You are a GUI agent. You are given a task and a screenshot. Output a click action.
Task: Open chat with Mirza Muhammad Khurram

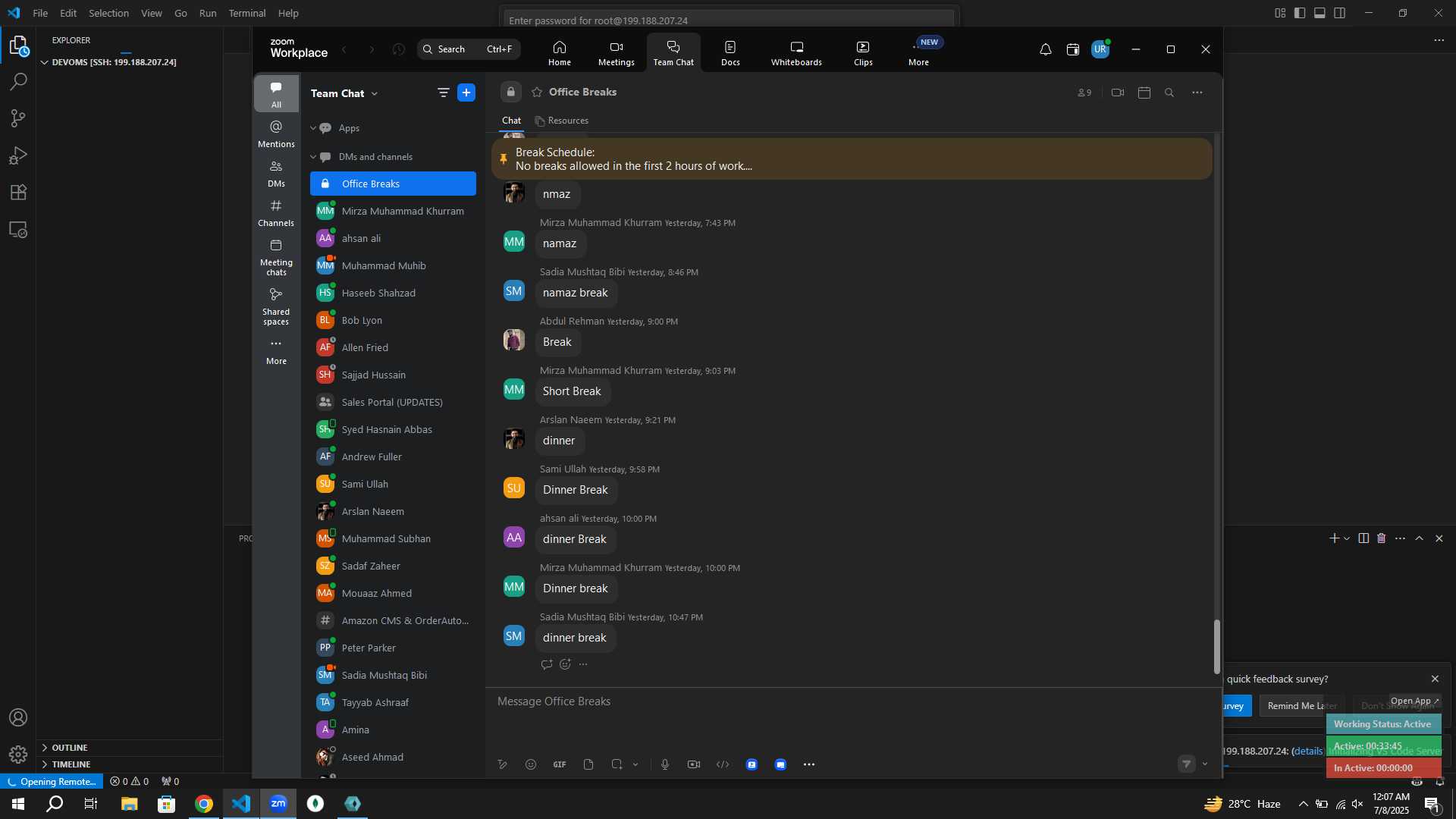click(x=393, y=211)
